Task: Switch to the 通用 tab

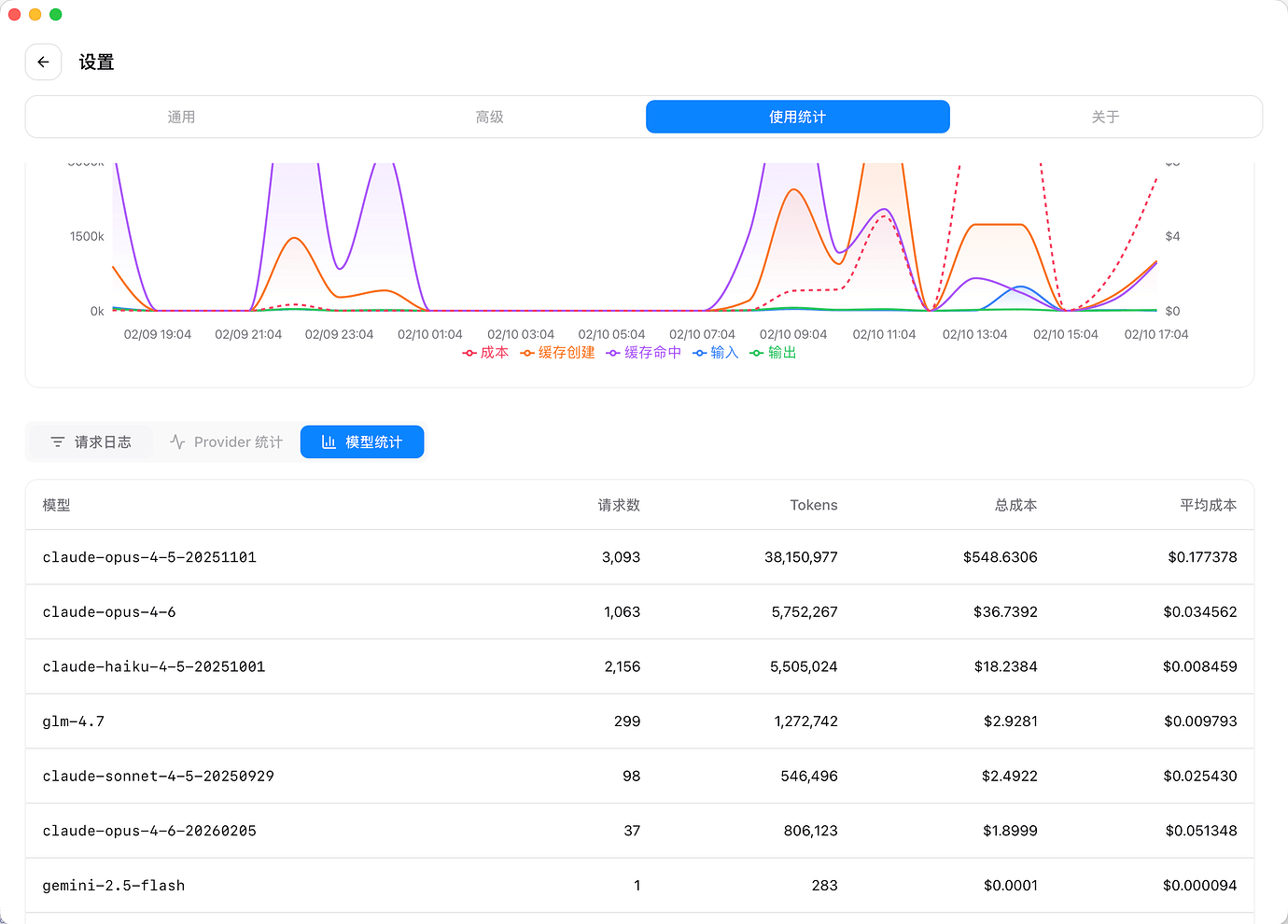Action: 181,117
